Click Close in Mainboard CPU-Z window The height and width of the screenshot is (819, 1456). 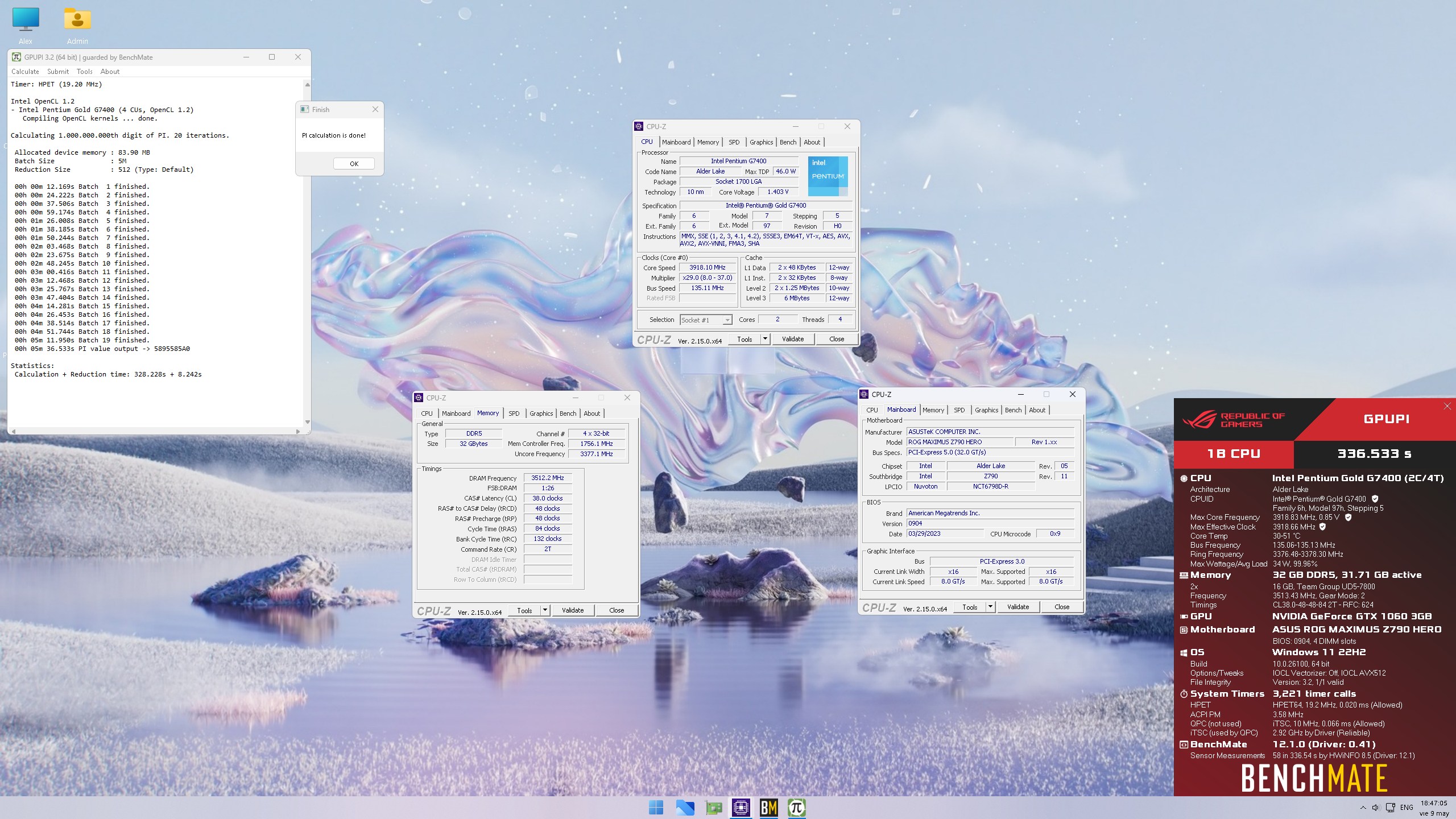[x=1062, y=607]
